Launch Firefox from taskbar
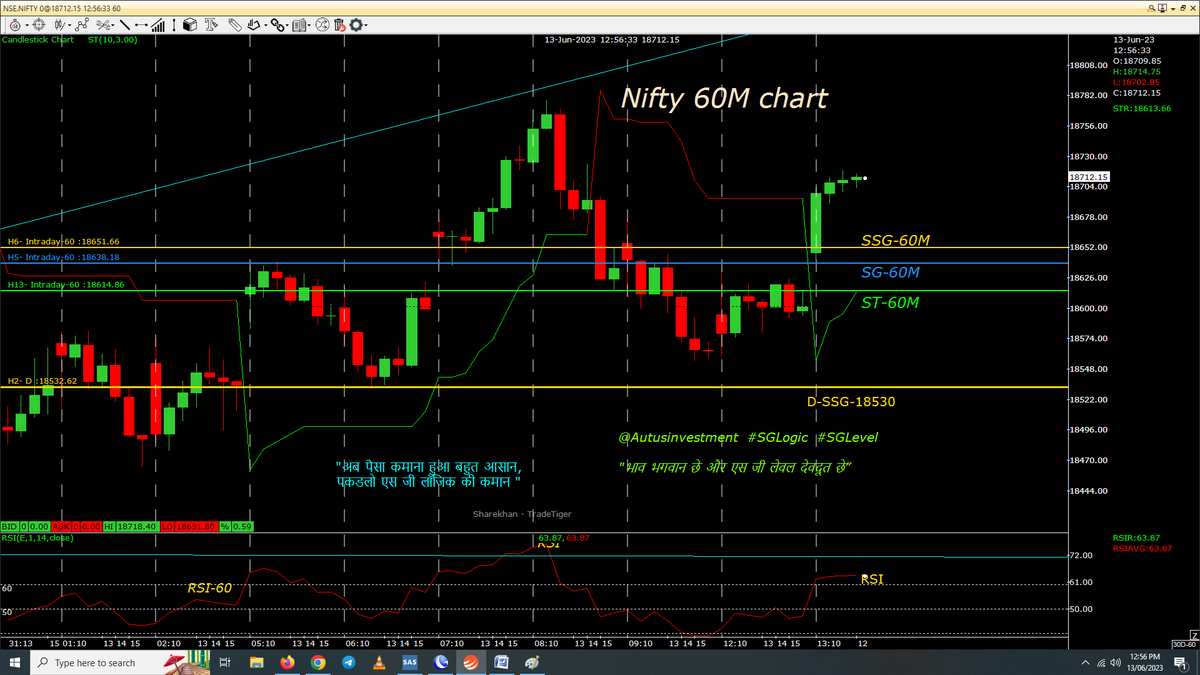 point(288,662)
